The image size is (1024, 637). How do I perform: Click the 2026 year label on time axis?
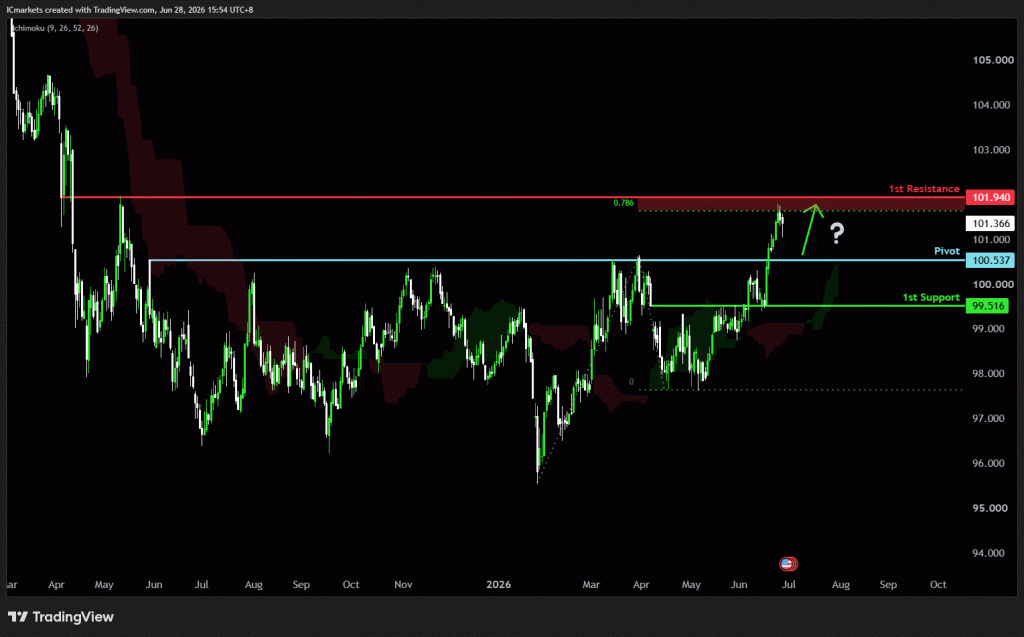(498, 584)
